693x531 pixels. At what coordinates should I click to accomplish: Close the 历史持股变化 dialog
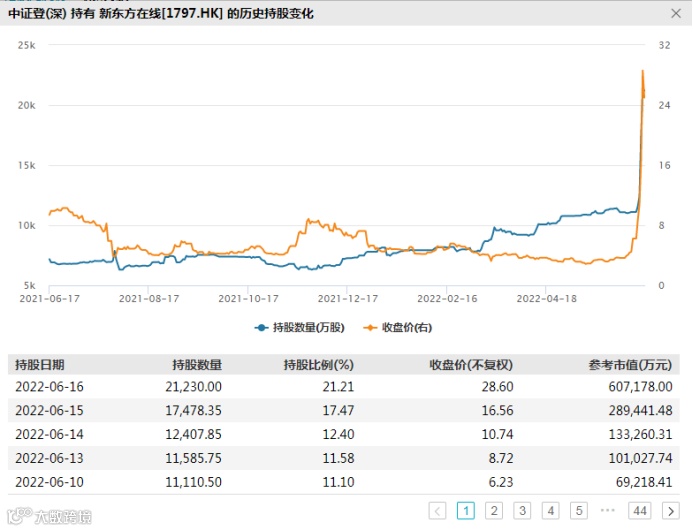pos(676,13)
